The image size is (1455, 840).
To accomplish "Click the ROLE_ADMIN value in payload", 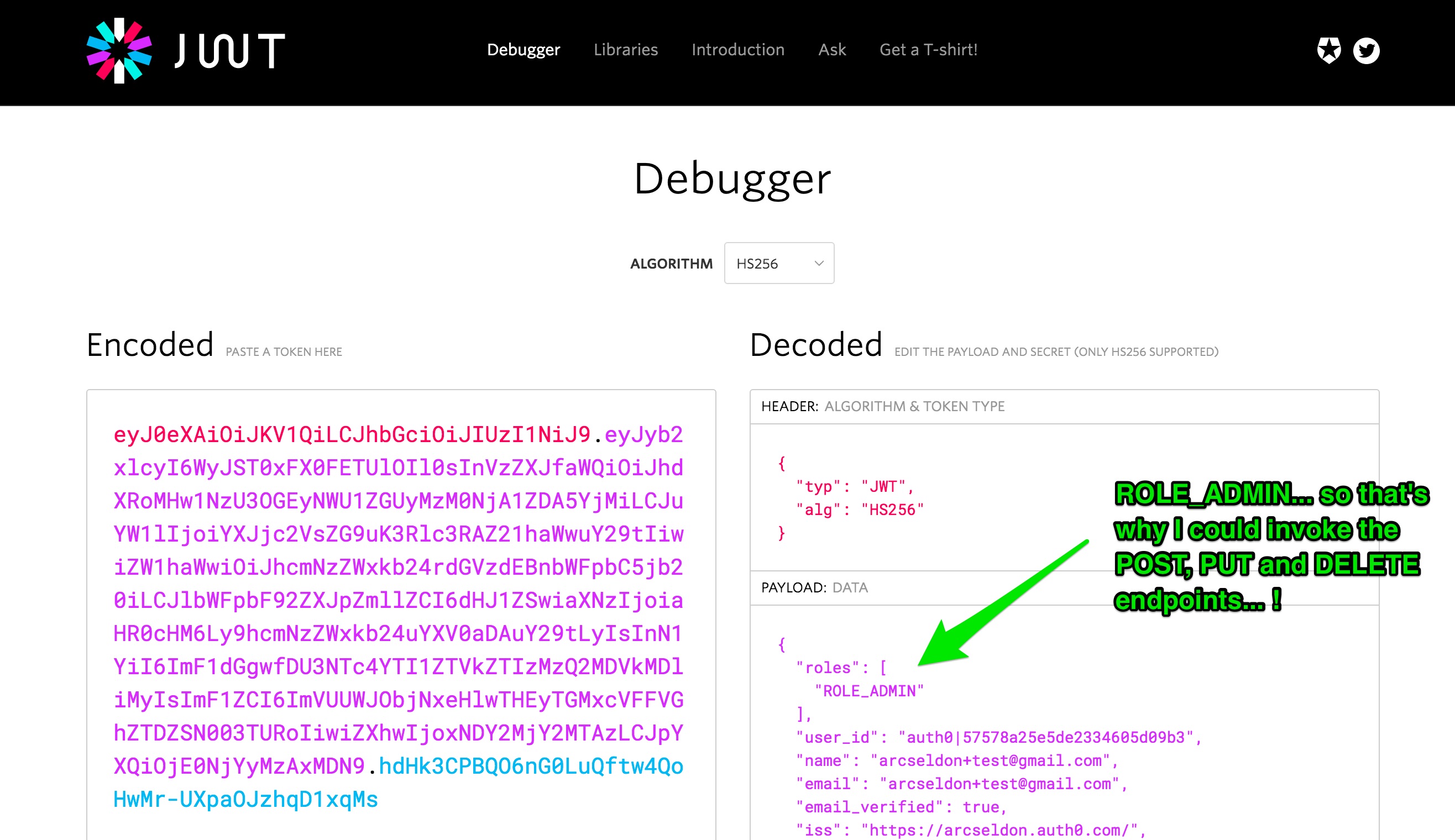I will pos(869,691).
